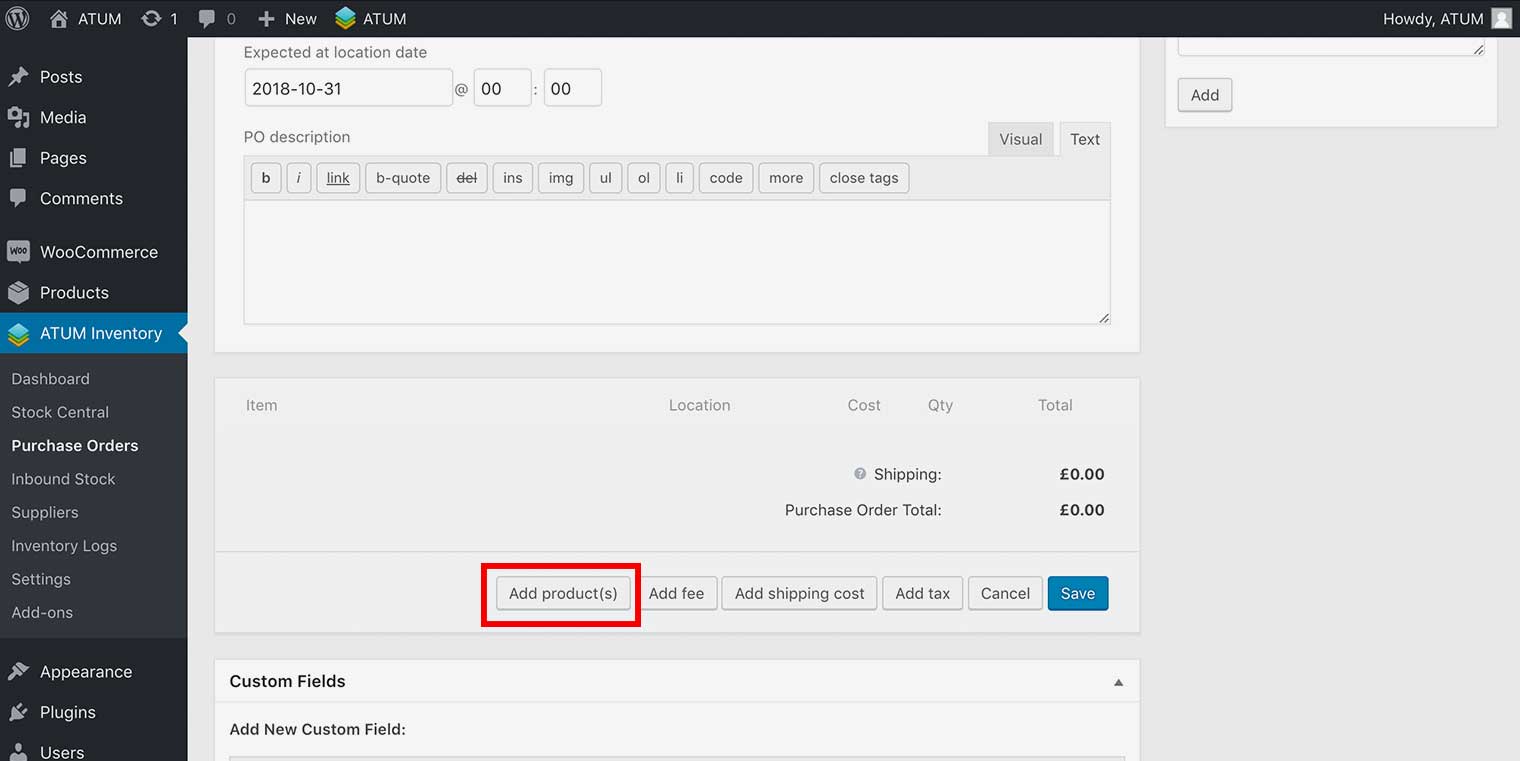The image size is (1520, 761).
Task: Click the Shipping help question mark icon
Action: tap(859, 474)
